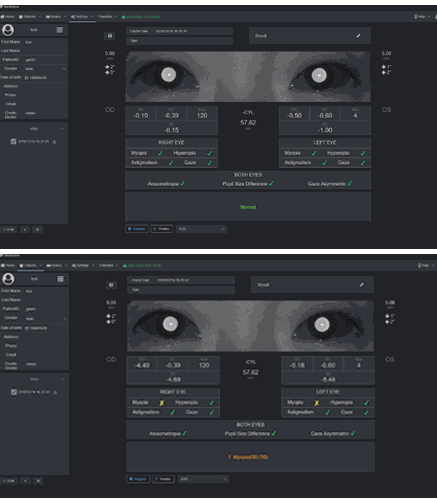The width and height of the screenshot is (437, 500).
Task: Open Help menu in the Normal-result window
Action: pos(421,17)
